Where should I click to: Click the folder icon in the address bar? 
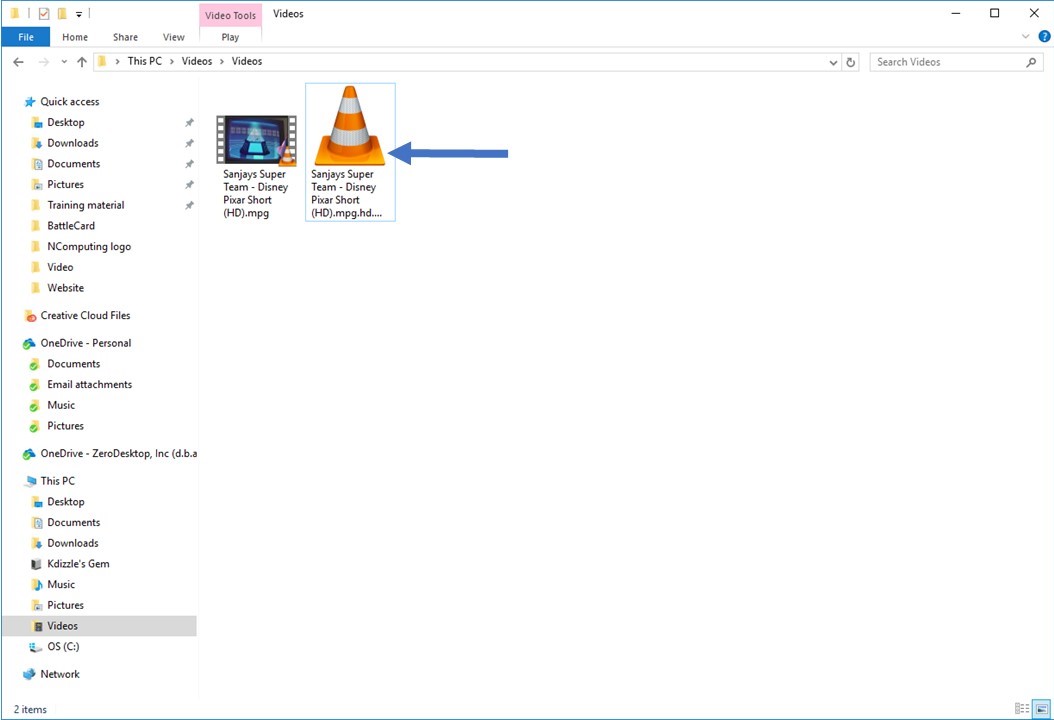click(x=102, y=62)
